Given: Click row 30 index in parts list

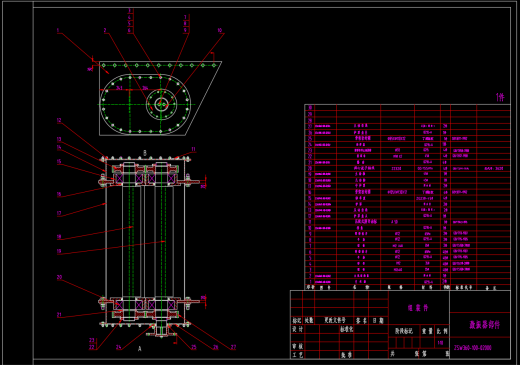Looking at the screenshot, I should tap(310, 108).
